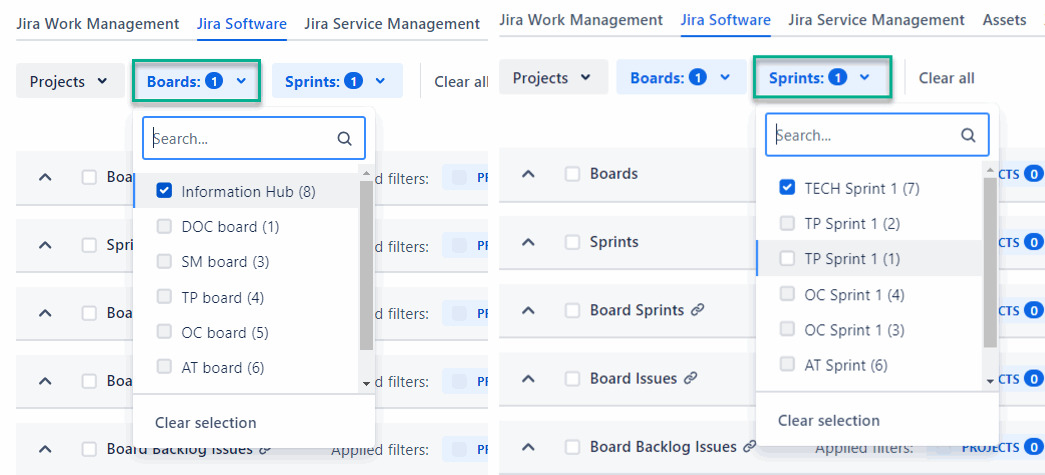The image size is (1045, 475).
Task: Tick Sprints row checkbox in right screenshot
Action: pos(572,242)
